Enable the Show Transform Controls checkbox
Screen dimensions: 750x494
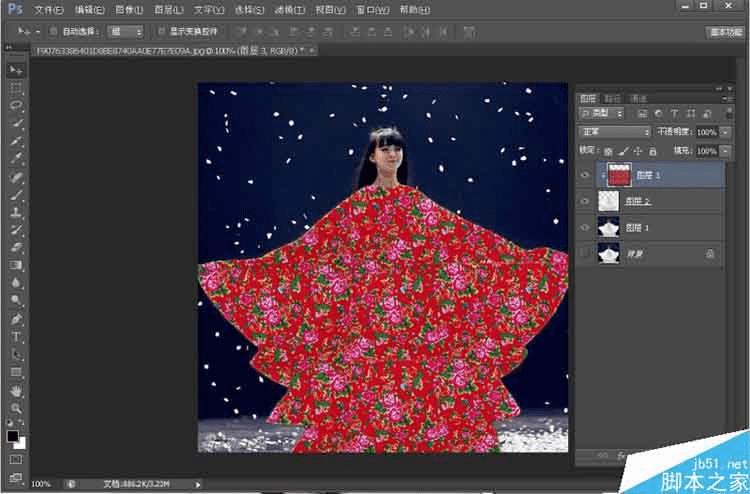(x=160, y=31)
